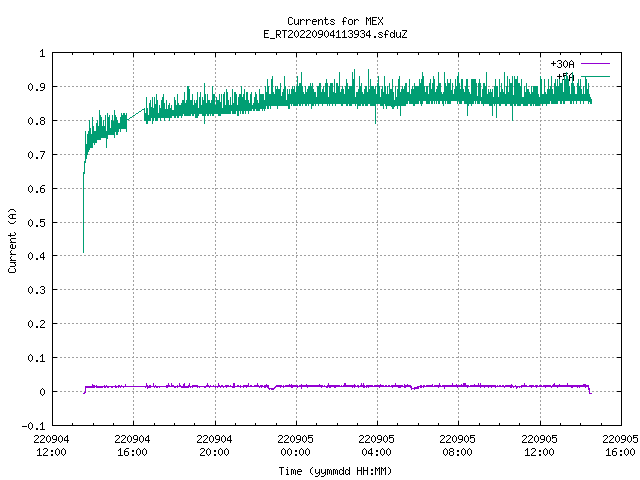Click the '+30A' legend label
This screenshot has height=480, width=640.
tap(562, 64)
